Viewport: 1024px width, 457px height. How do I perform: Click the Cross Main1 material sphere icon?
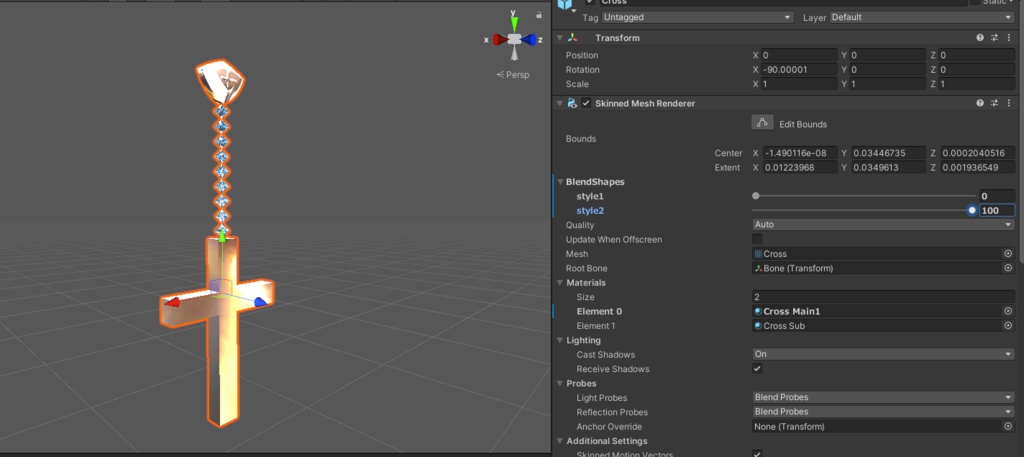[x=758, y=311]
